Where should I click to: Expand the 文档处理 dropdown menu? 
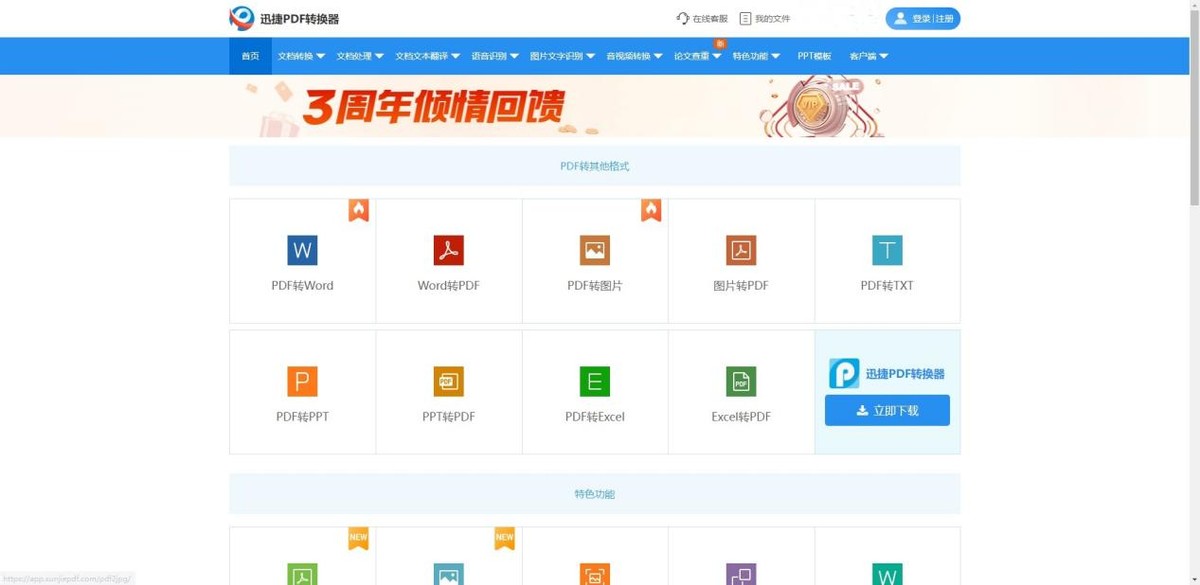(360, 56)
